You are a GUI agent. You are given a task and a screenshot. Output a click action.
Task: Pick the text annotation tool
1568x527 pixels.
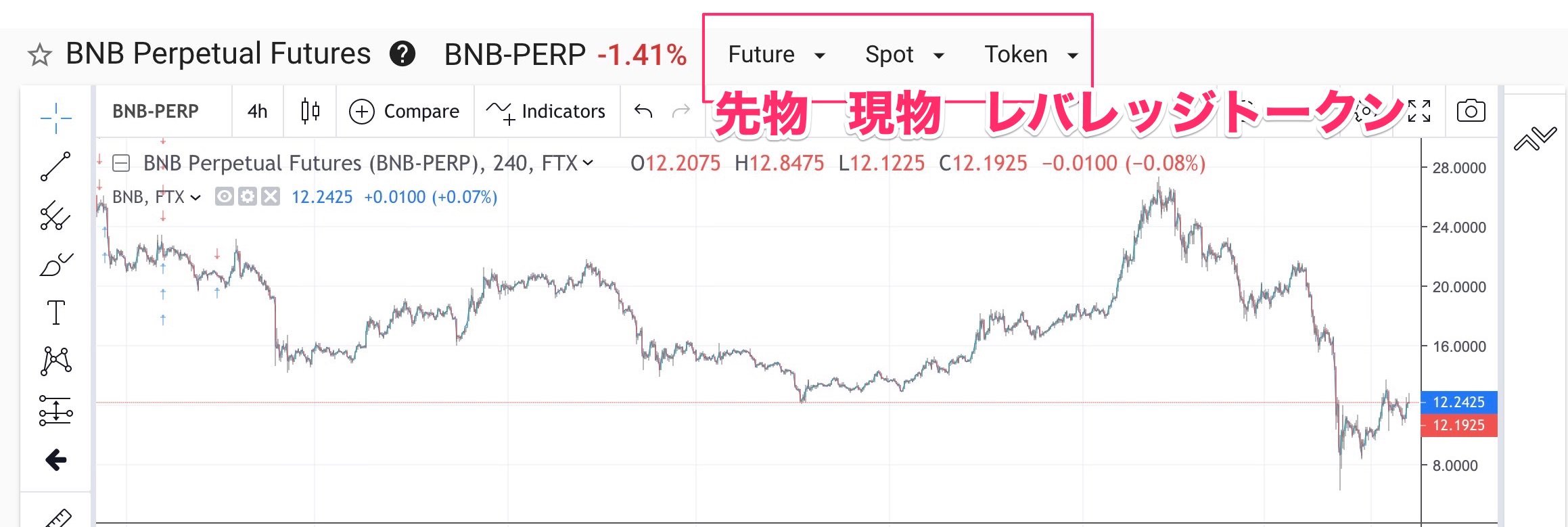[55, 313]
